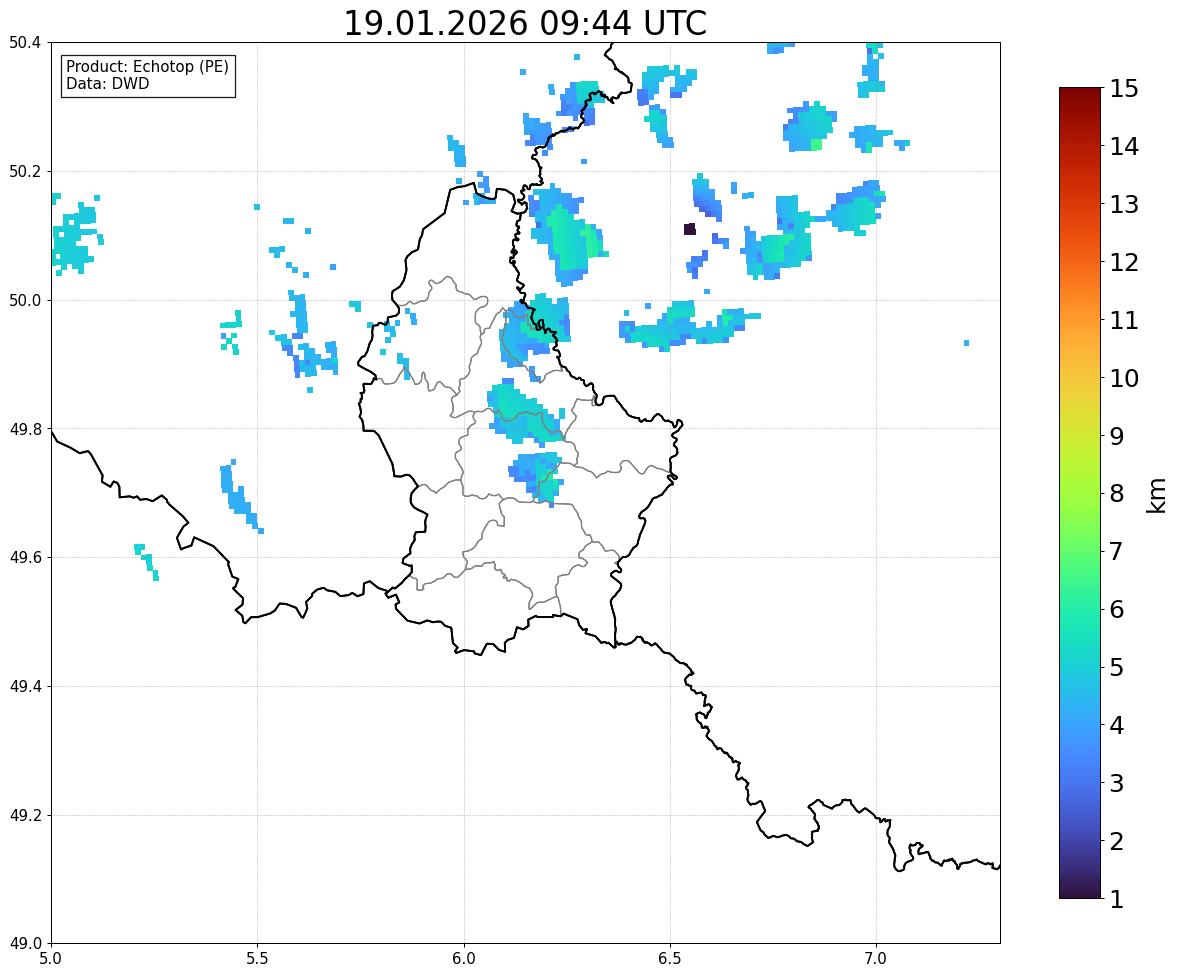1178x976 pixels.
Task: Click the latitude axis label 49.0
Action: click(x=25, y=944)
